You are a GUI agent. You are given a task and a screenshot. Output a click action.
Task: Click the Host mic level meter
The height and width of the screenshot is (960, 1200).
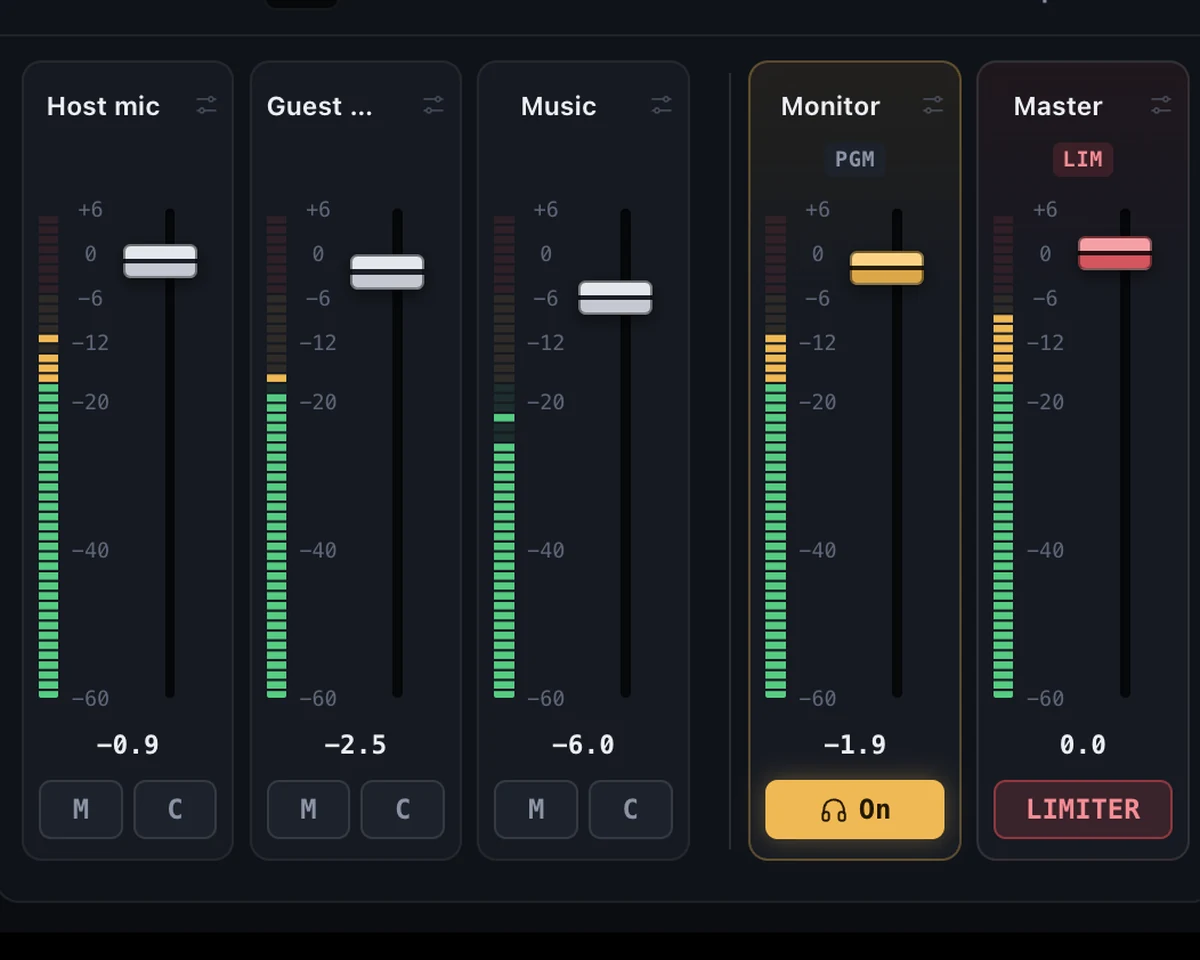coord(49,456)
